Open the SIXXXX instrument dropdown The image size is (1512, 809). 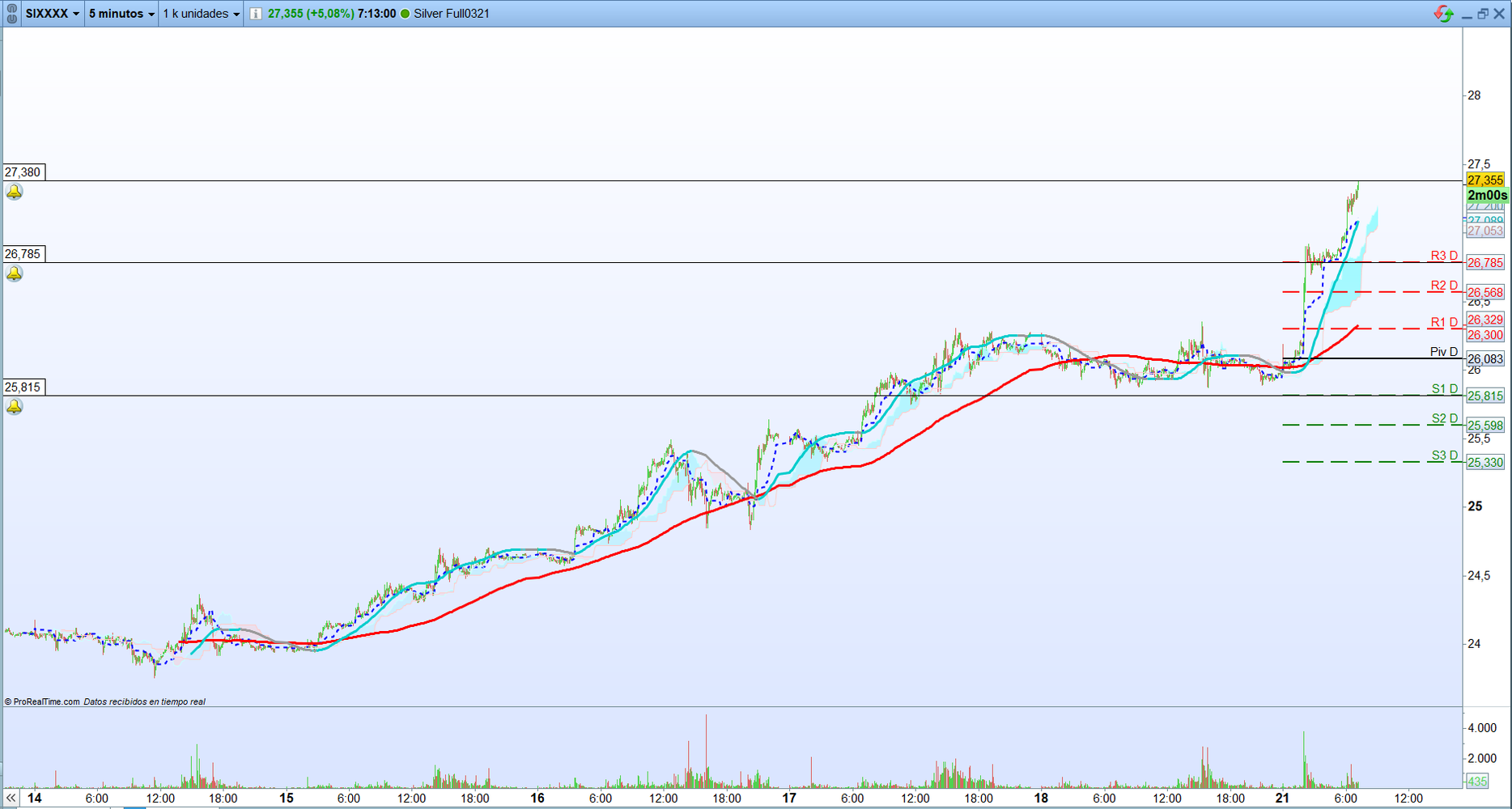[53, 14]
